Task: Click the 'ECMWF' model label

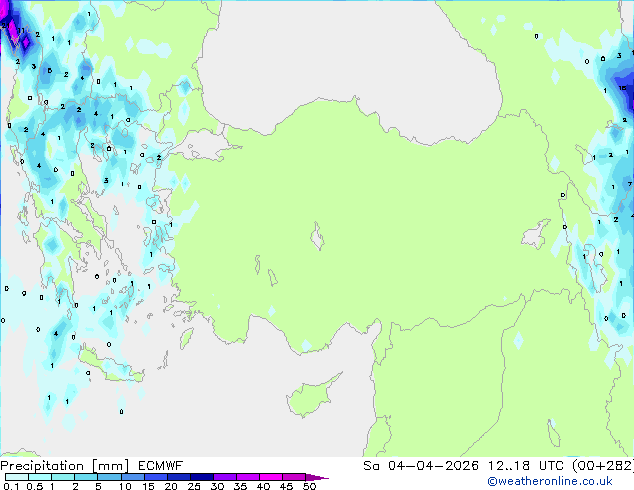Action: click(161, 466)
